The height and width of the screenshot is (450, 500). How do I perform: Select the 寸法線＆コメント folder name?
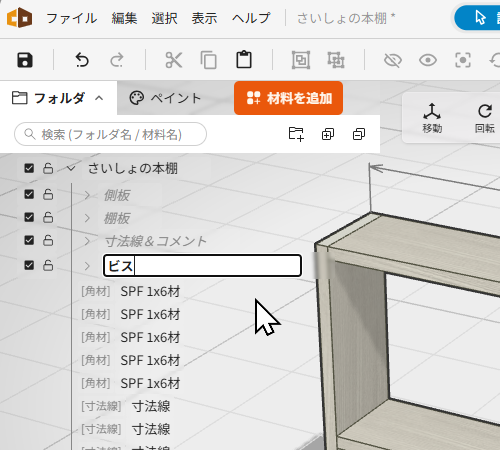click(x=156, y=241)
